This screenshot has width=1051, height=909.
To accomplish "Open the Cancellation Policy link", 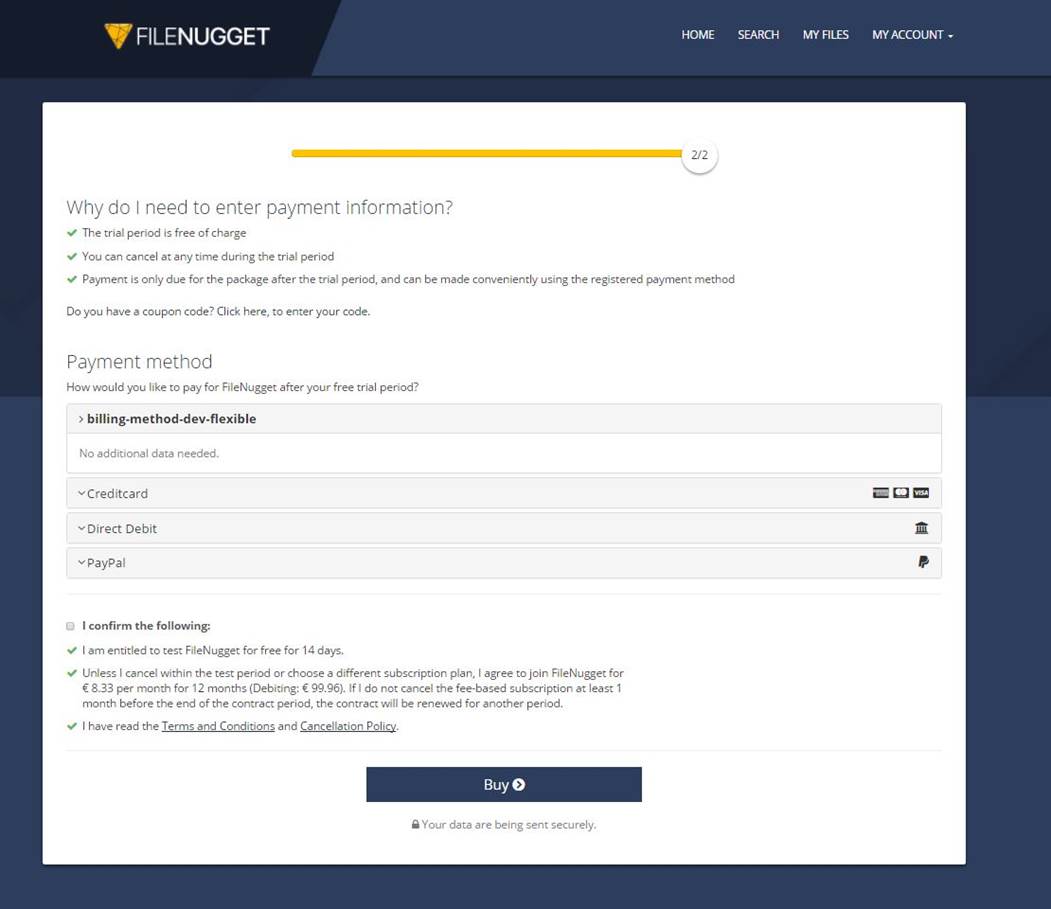I will click(348, 726).
